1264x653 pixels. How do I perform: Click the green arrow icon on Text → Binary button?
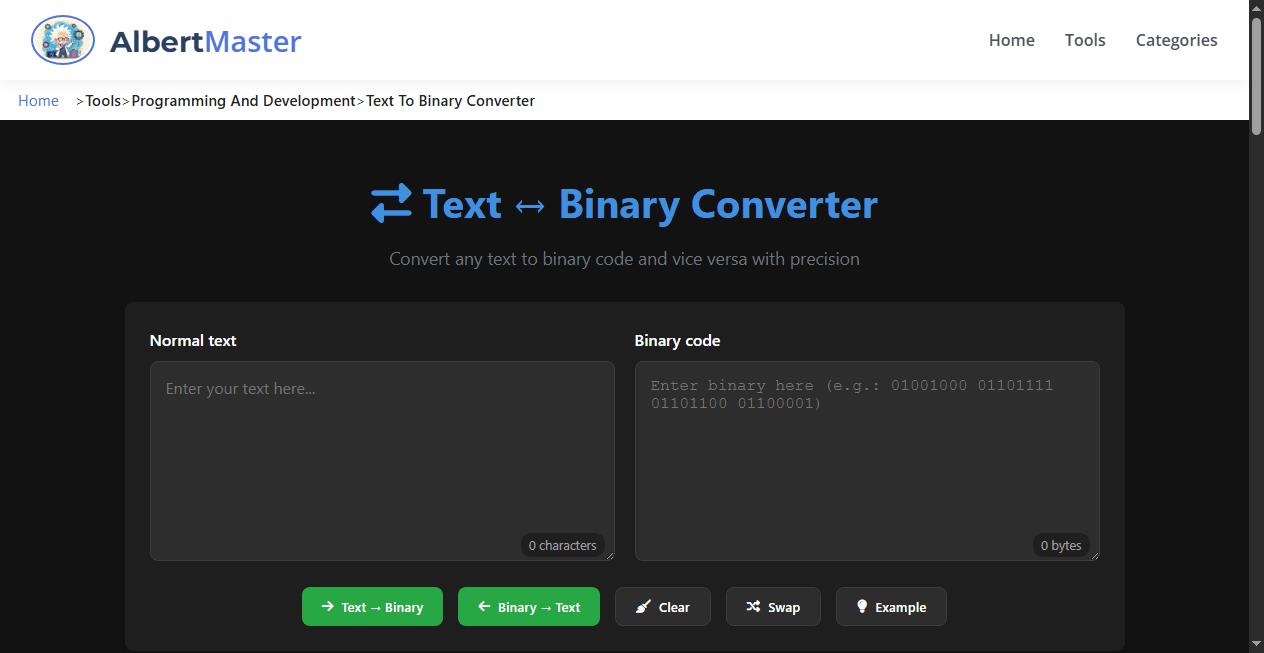327,606
